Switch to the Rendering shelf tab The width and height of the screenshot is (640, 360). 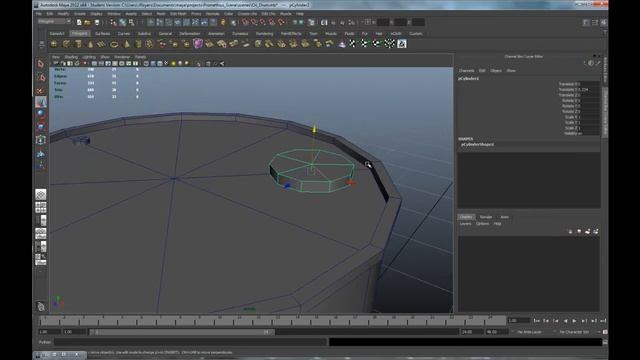(x=264, y=33)
